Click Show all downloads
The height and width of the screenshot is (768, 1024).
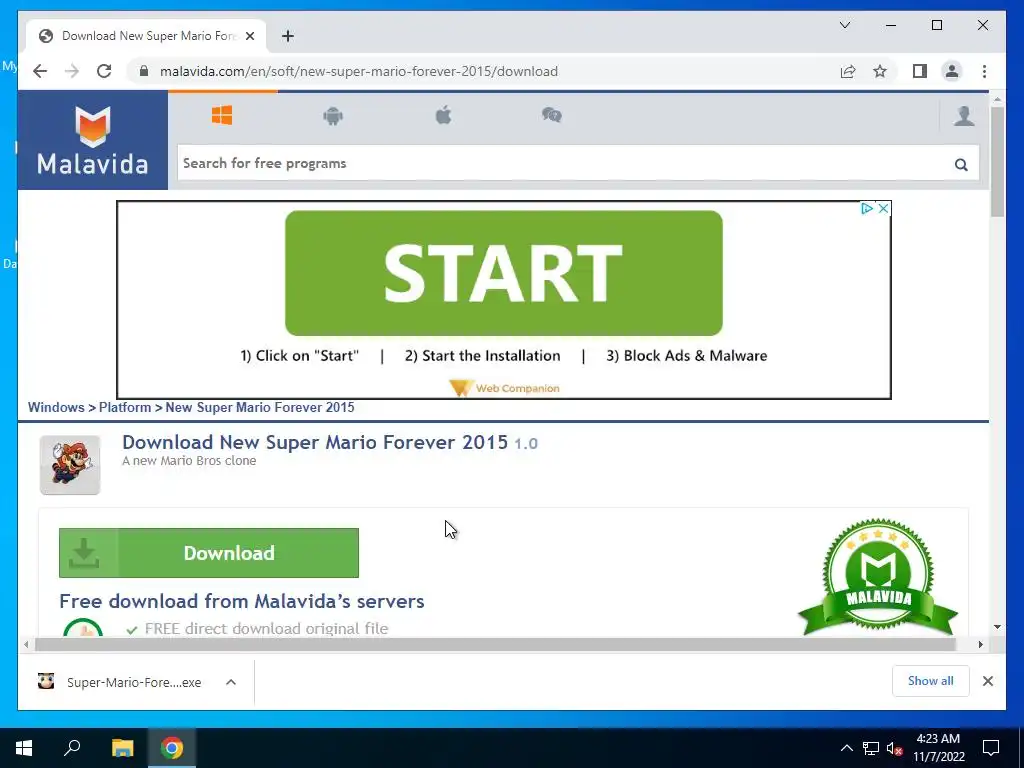point(931,681)
